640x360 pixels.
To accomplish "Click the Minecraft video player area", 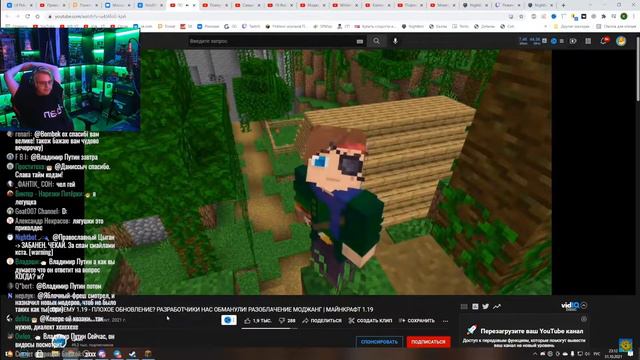I will click(x=318, y=171).
